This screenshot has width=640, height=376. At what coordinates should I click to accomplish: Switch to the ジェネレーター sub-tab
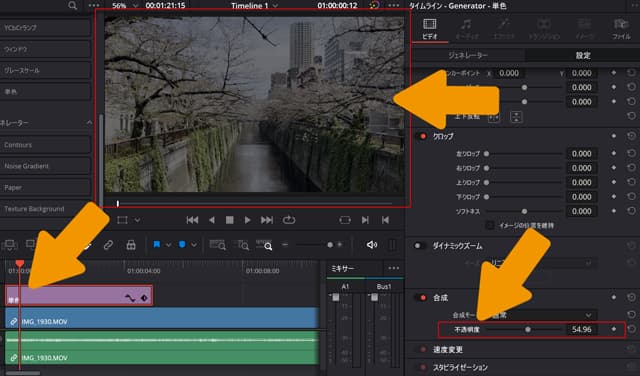(x=468, y=55)
